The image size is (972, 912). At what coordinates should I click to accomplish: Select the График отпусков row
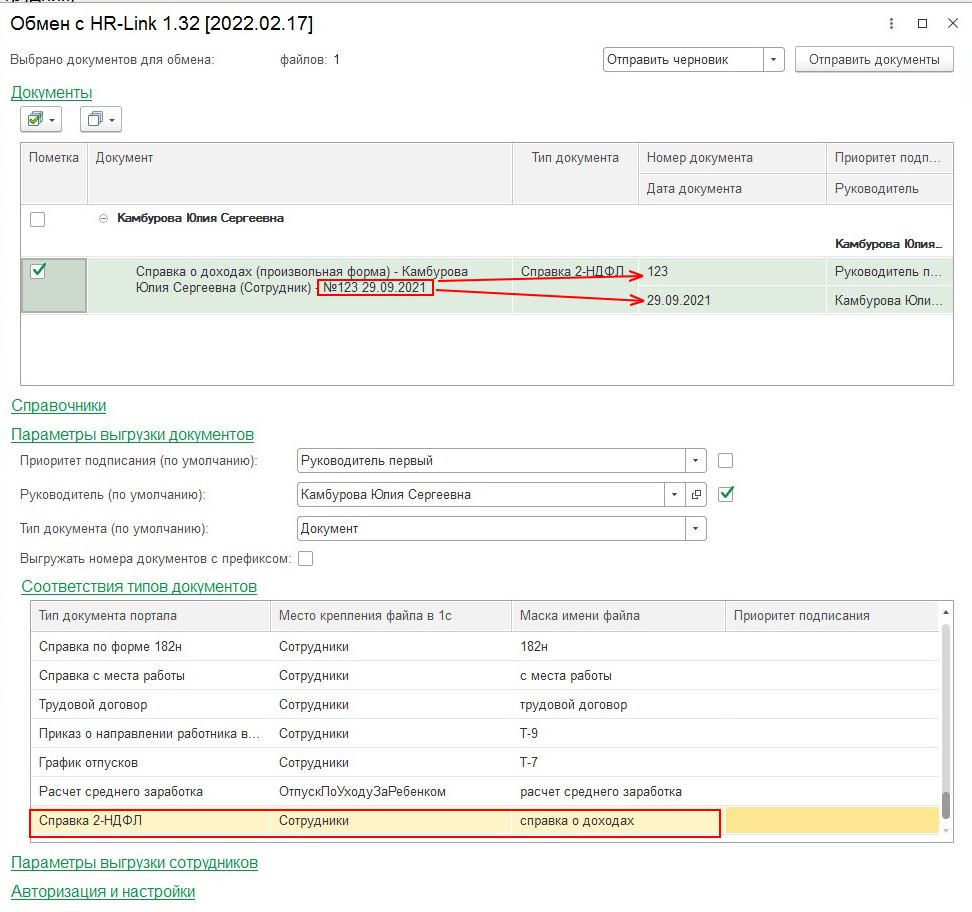tap(485, 763)
